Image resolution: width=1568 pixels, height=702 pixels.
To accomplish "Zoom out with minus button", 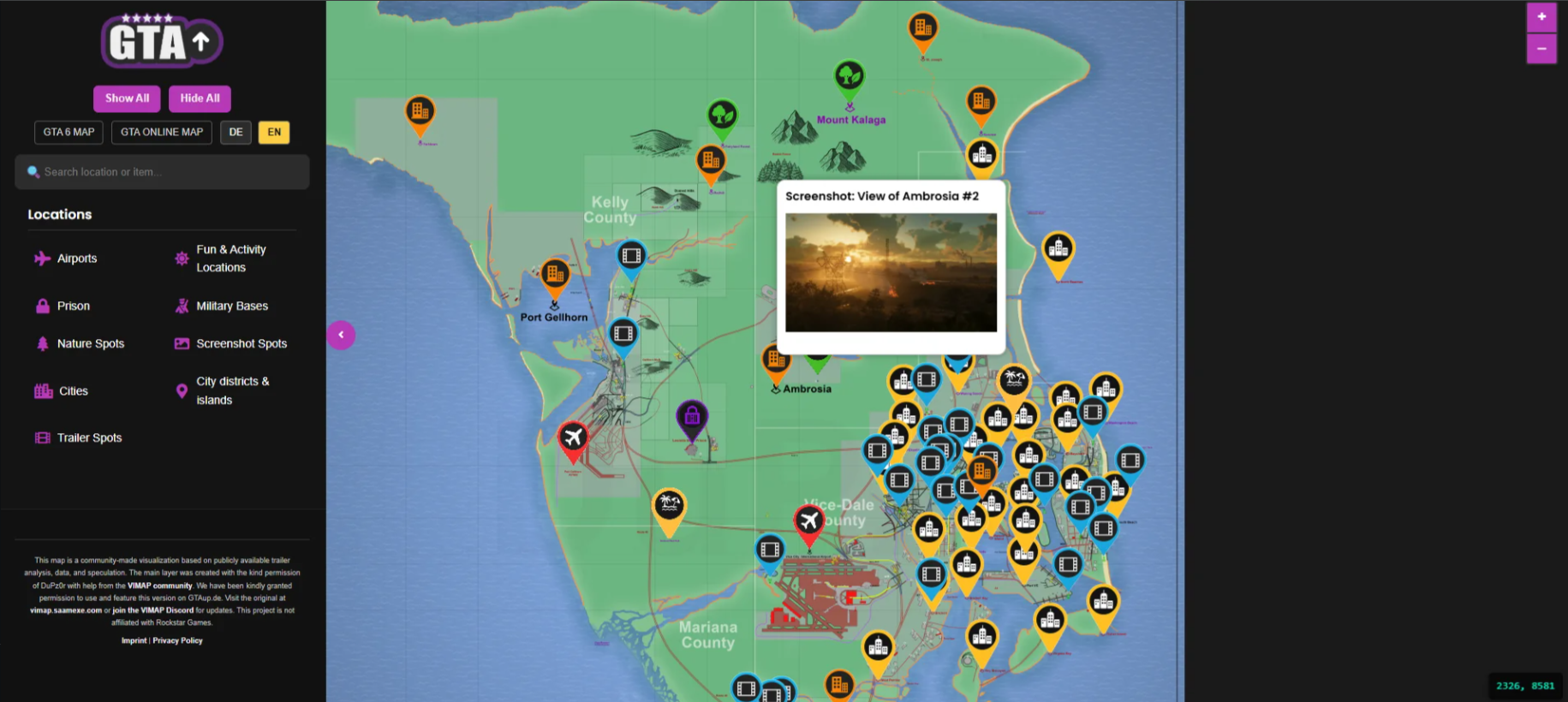I will pos(1541,49).
